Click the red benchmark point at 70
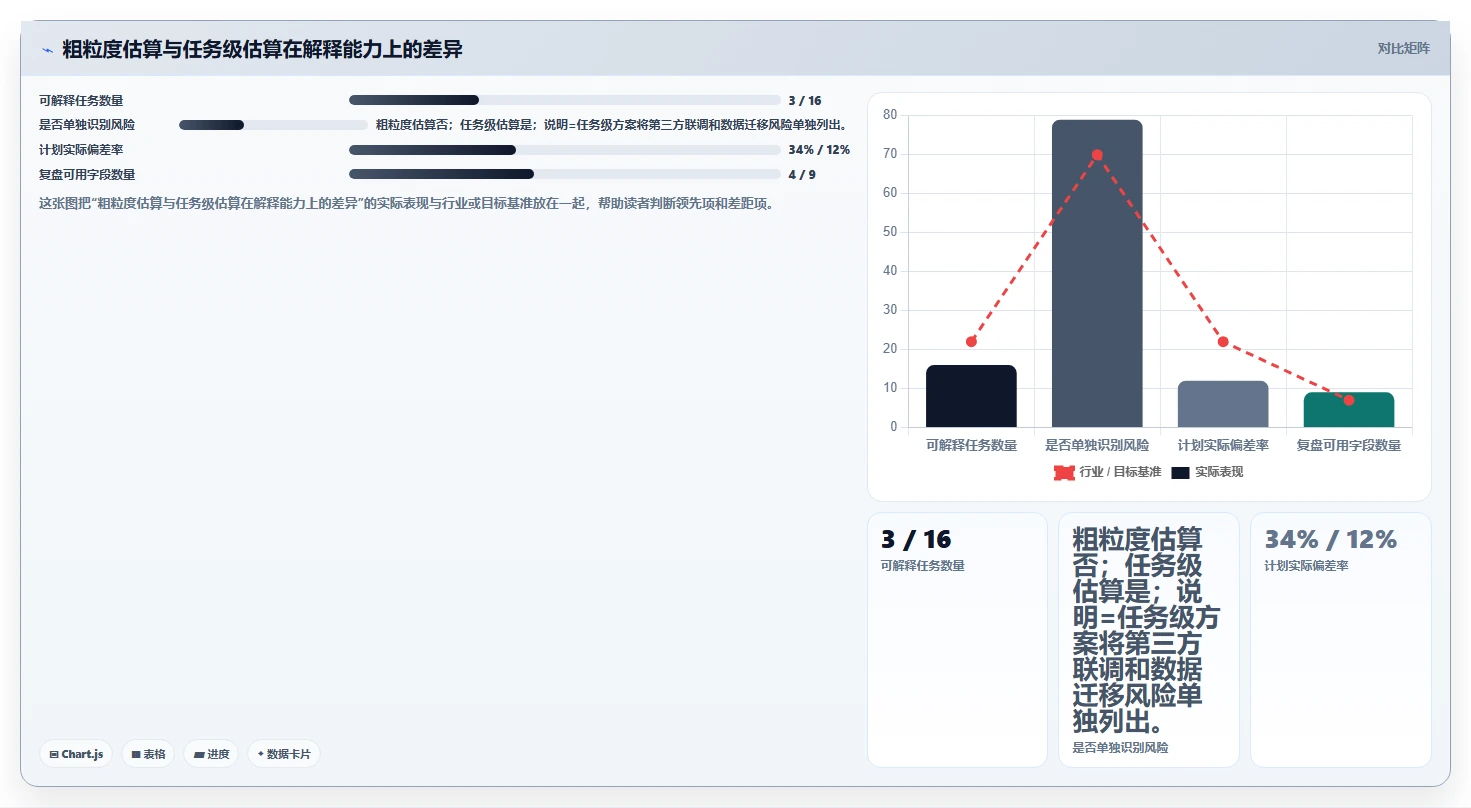This screenshot has width=1471, height=808. [1097, 155]
